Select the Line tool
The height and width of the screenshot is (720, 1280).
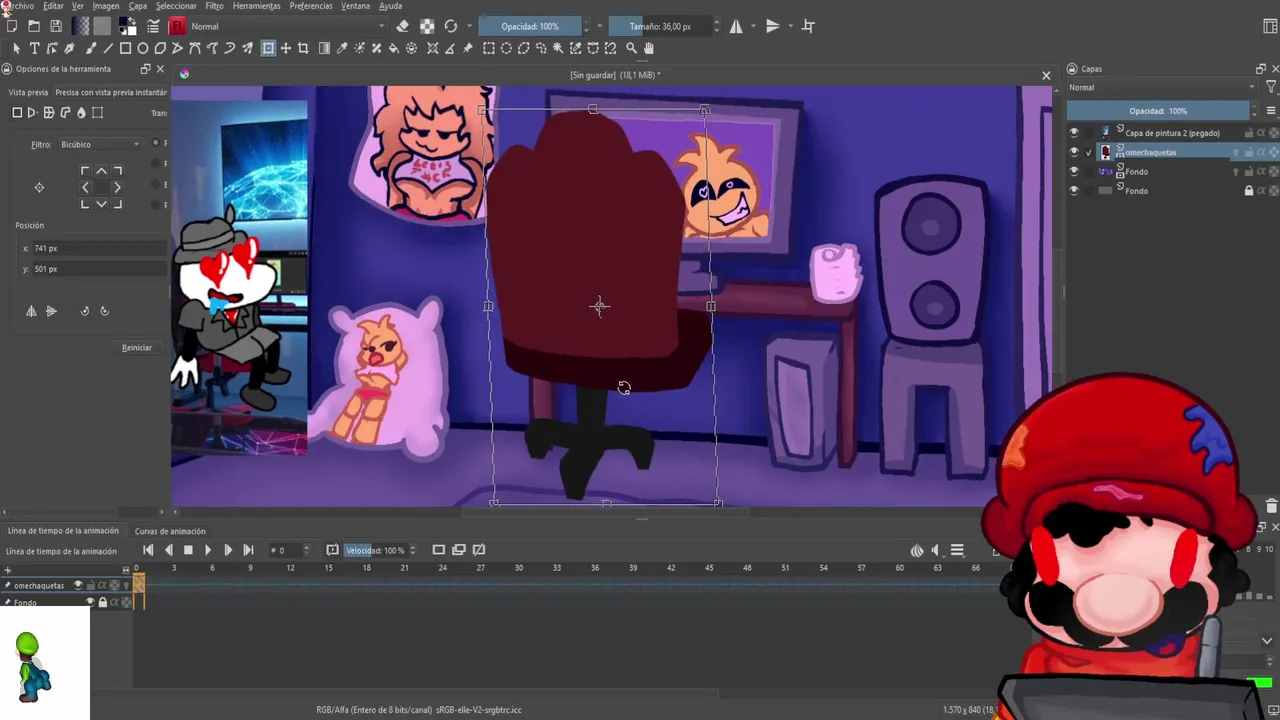108,48
